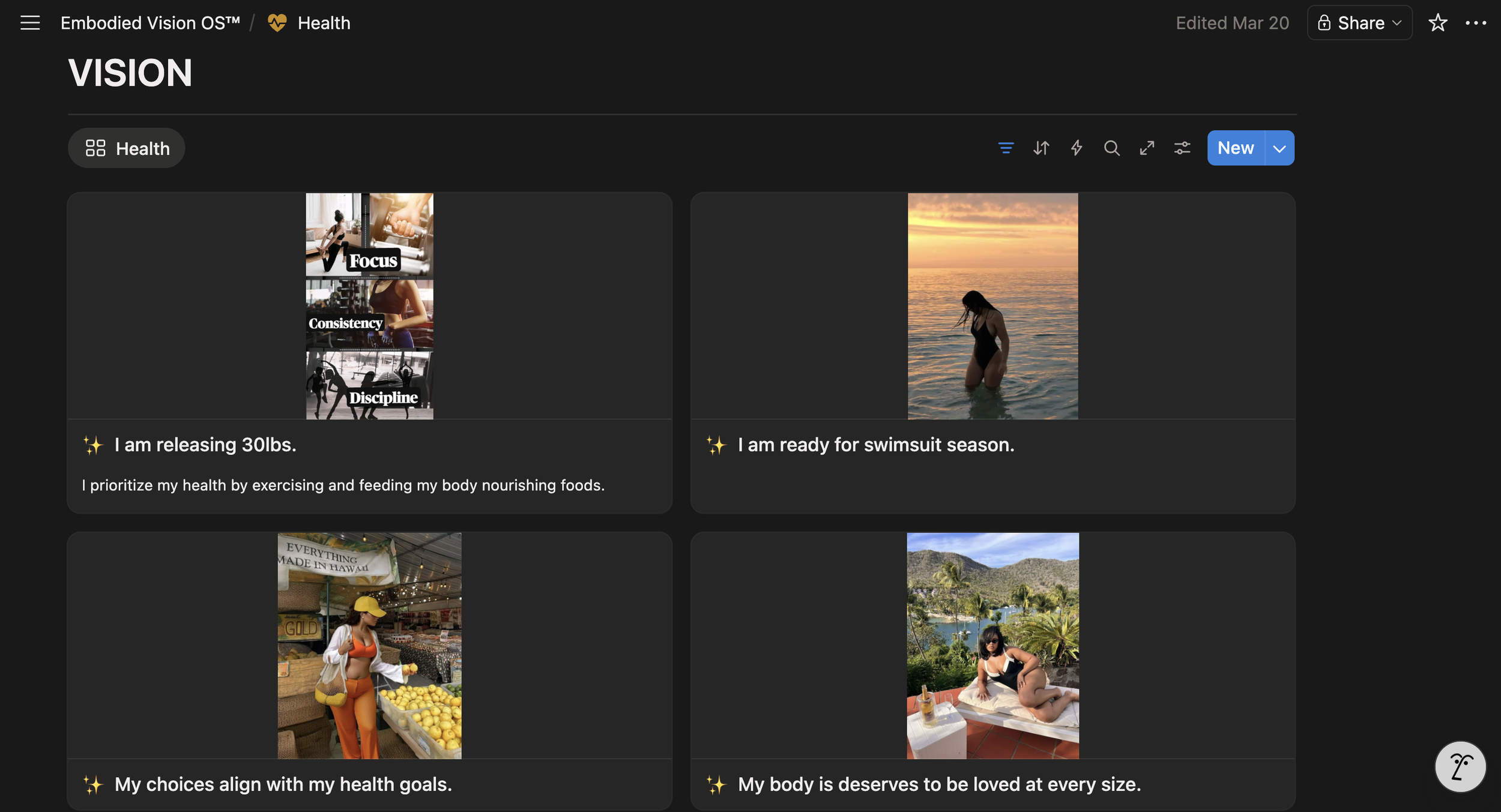Open view settings sliders icon
This screenshot has width=1501, height=812.
1182,148
